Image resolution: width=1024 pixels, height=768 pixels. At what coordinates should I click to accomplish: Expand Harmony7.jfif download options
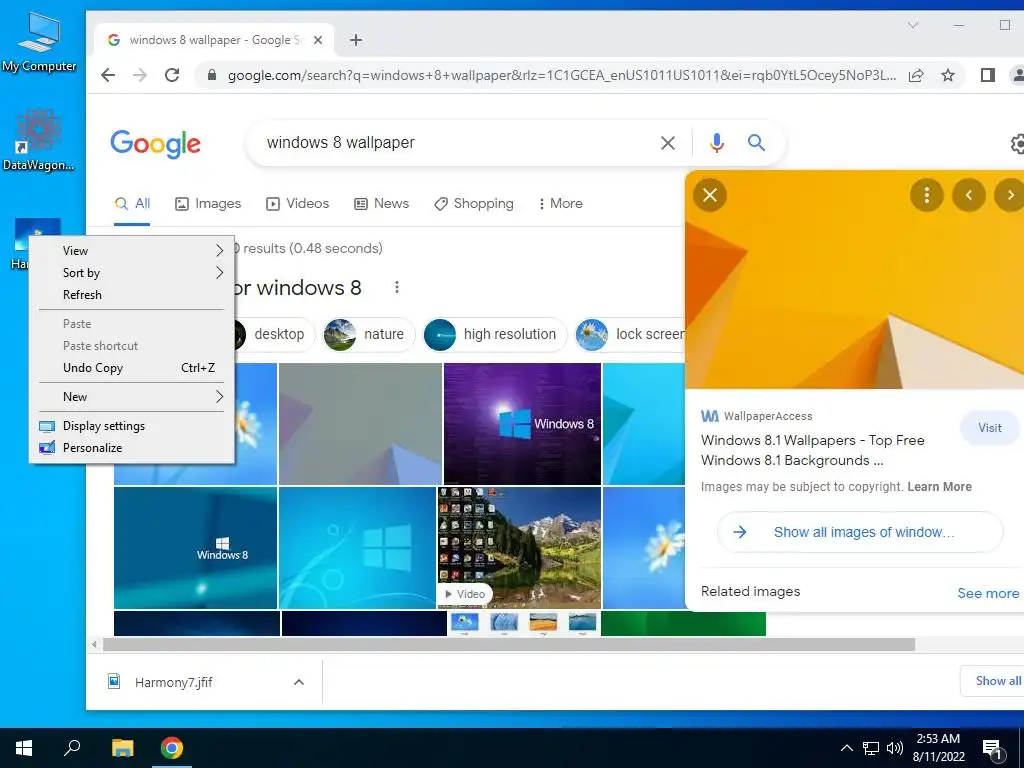298,682
